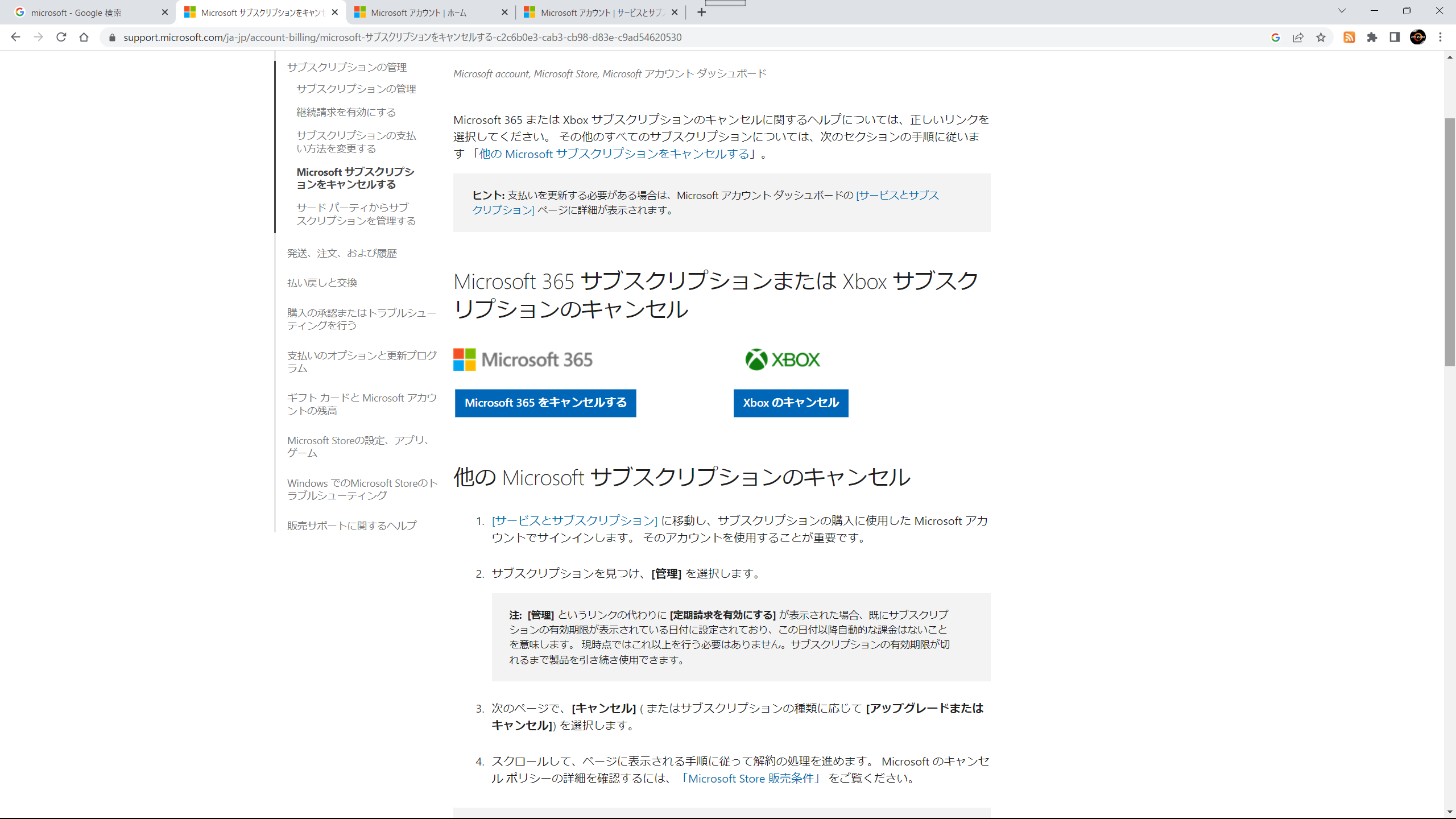Open 販売サポートに関するヘルプ sidebar section
This screenshot has height=819, width=1456.
click(x=351, y=526)
